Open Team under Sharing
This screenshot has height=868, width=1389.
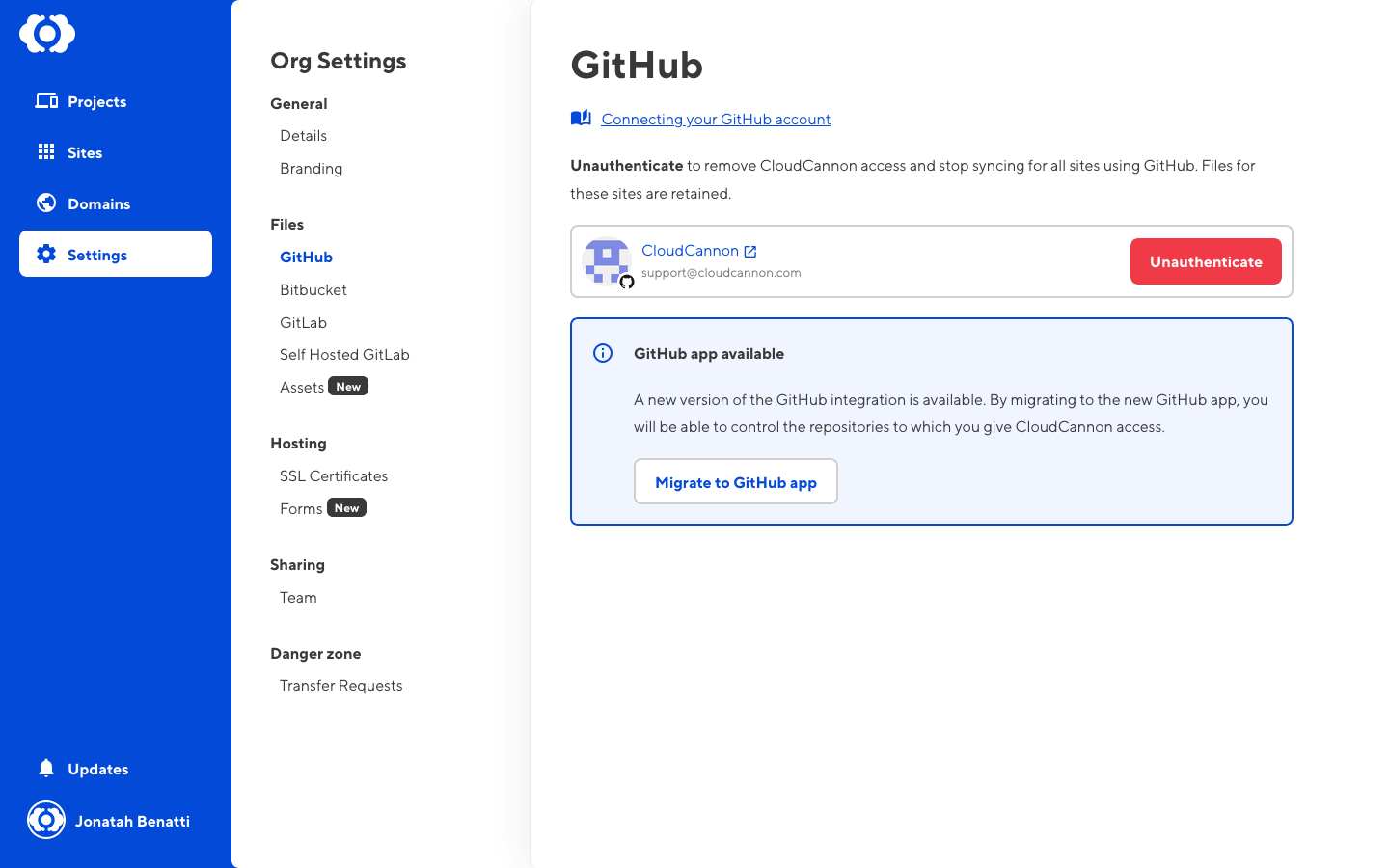pos(298,598)
